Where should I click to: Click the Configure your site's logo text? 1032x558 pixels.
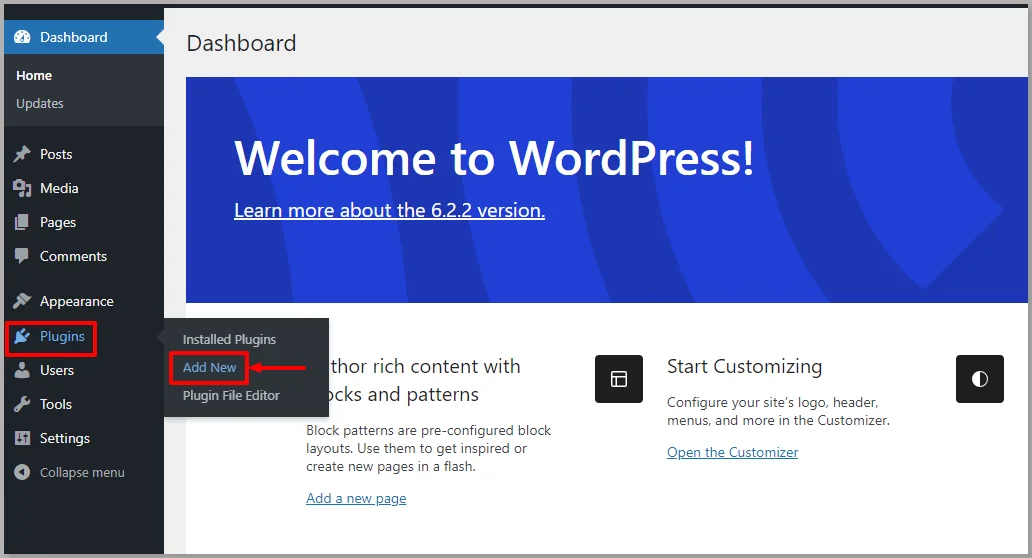tap(779, 411)
